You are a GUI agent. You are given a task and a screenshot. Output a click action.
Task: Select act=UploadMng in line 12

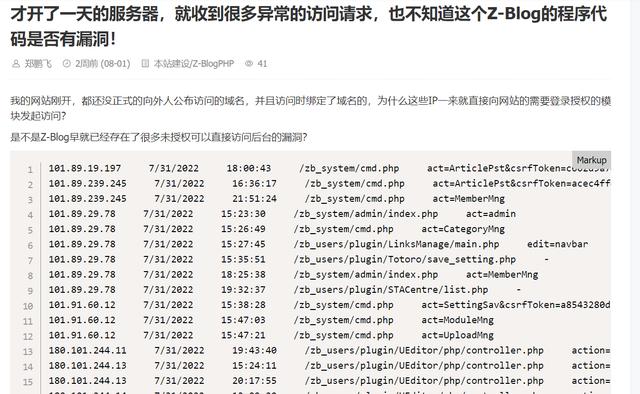click(x=458, y=335)
